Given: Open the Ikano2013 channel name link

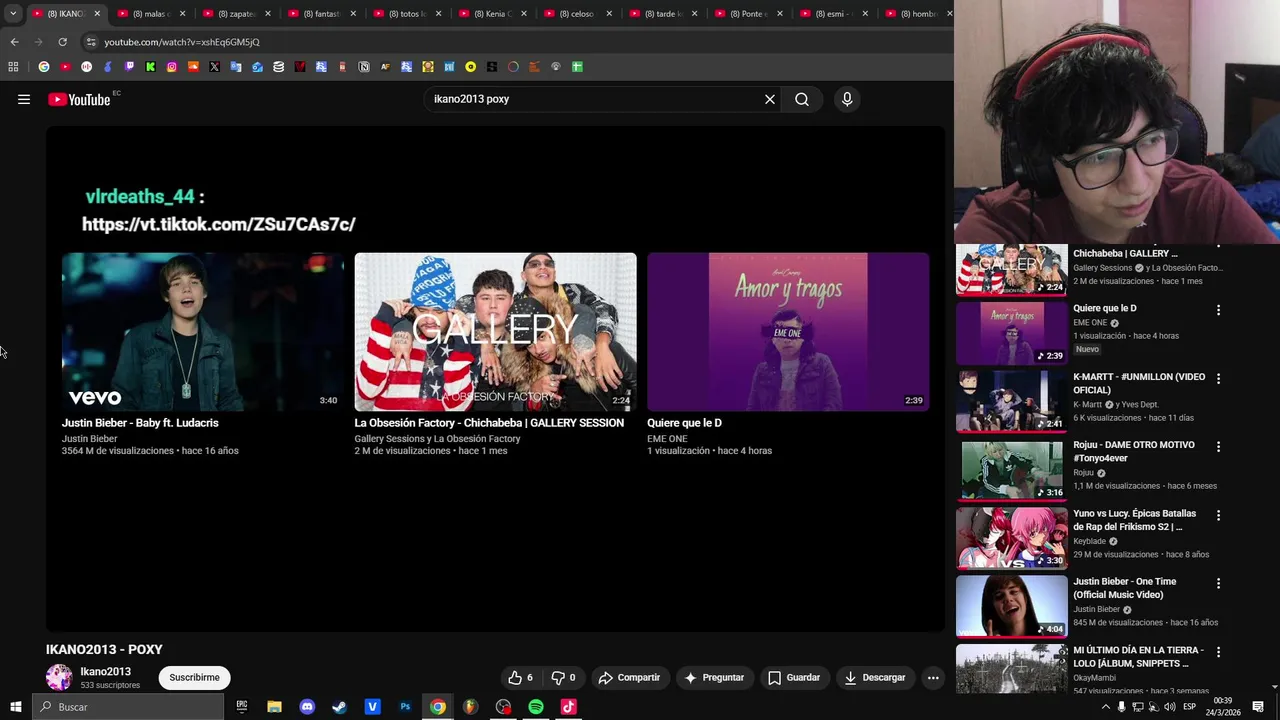Looking at the screenshot, I should [x=105, y=672].
